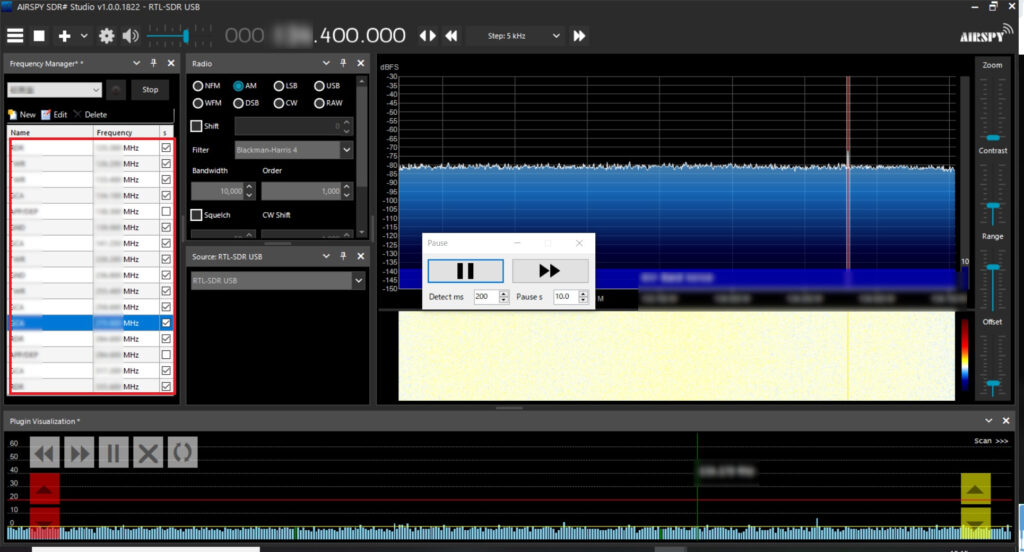Collapse the Frequency Manager panel chevron
Image resolution: width=1024 pixels, height=552 pixels.
coord(136,63)
